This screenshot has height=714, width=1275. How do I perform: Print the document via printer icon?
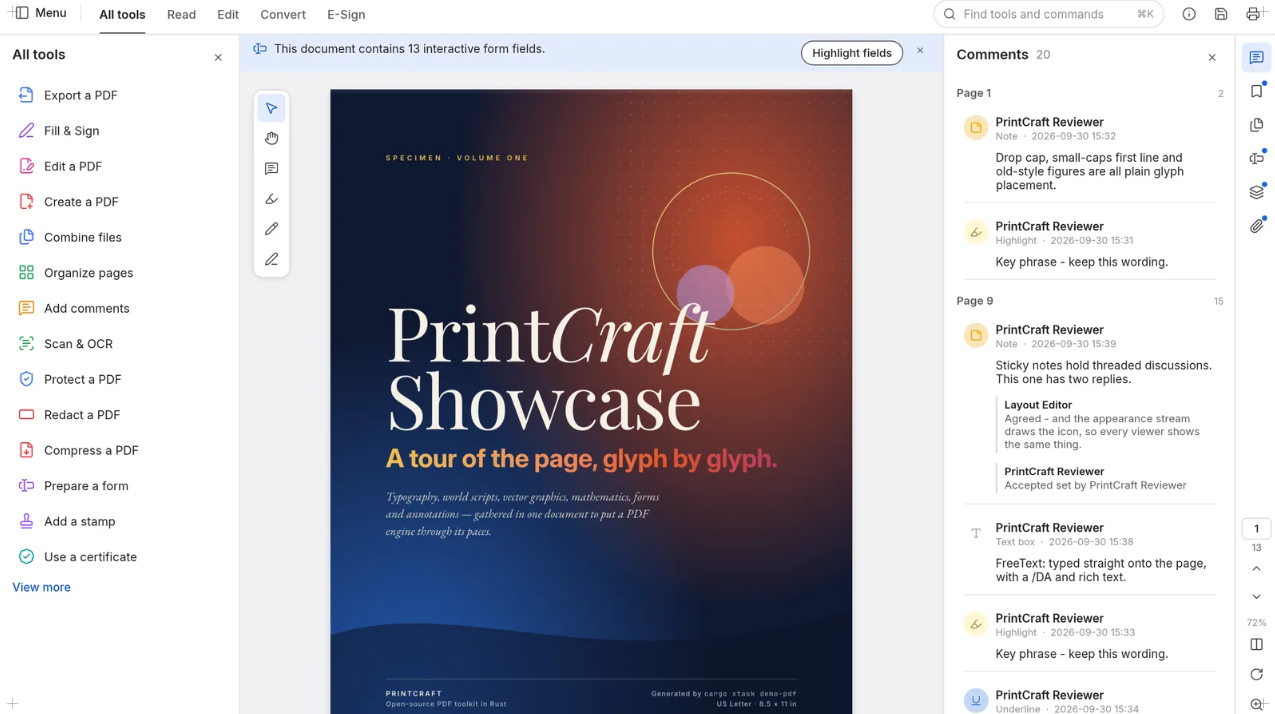click(1253, 14)
